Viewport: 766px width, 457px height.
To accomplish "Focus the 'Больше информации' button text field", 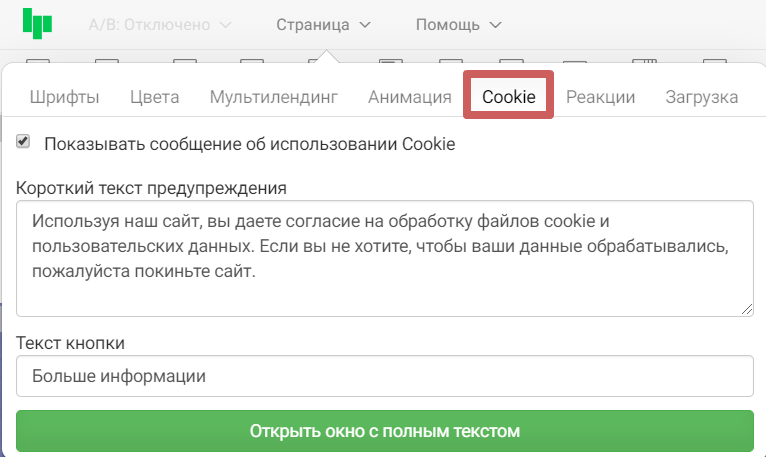I will 384,377.
